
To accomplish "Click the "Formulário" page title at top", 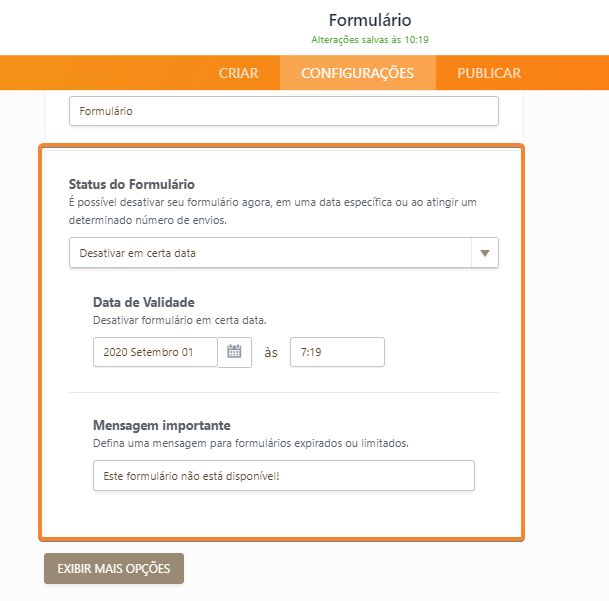I will [369, 20].
